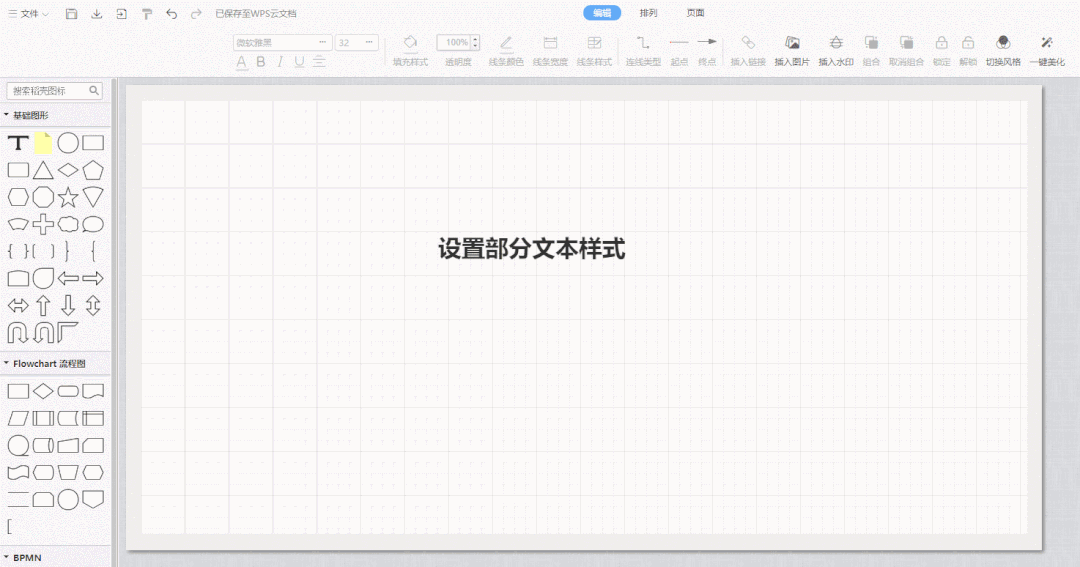Open the 文件 file menu dropdown
This screenshot has height=567, width=1080.
click(x=28, y=14)
